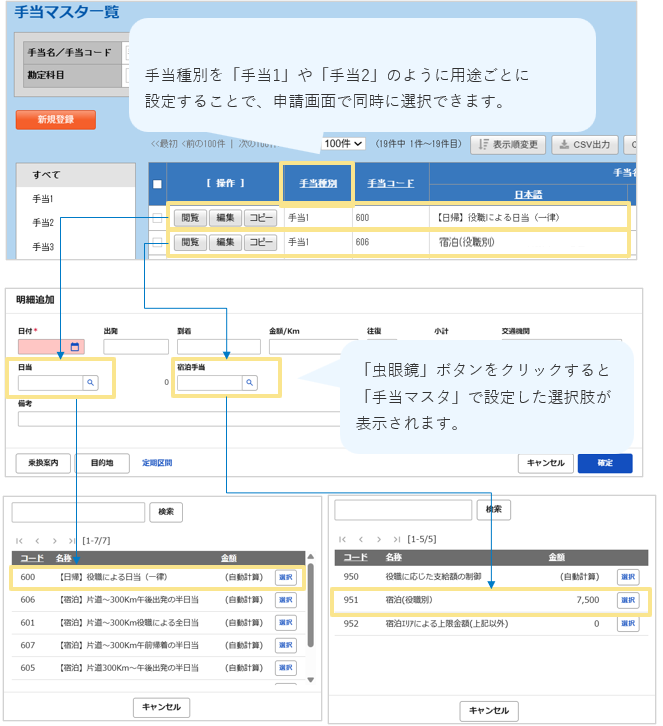Viewport: 663px width, 726px height.
Task: Click the magnifier icon next to 日当 field
Action: (x=90, y=382)
